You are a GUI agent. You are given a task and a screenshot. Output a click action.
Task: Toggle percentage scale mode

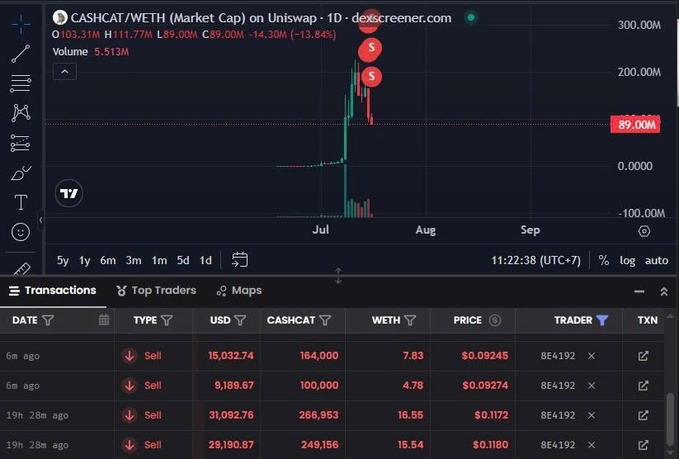(x=604, y=260)
